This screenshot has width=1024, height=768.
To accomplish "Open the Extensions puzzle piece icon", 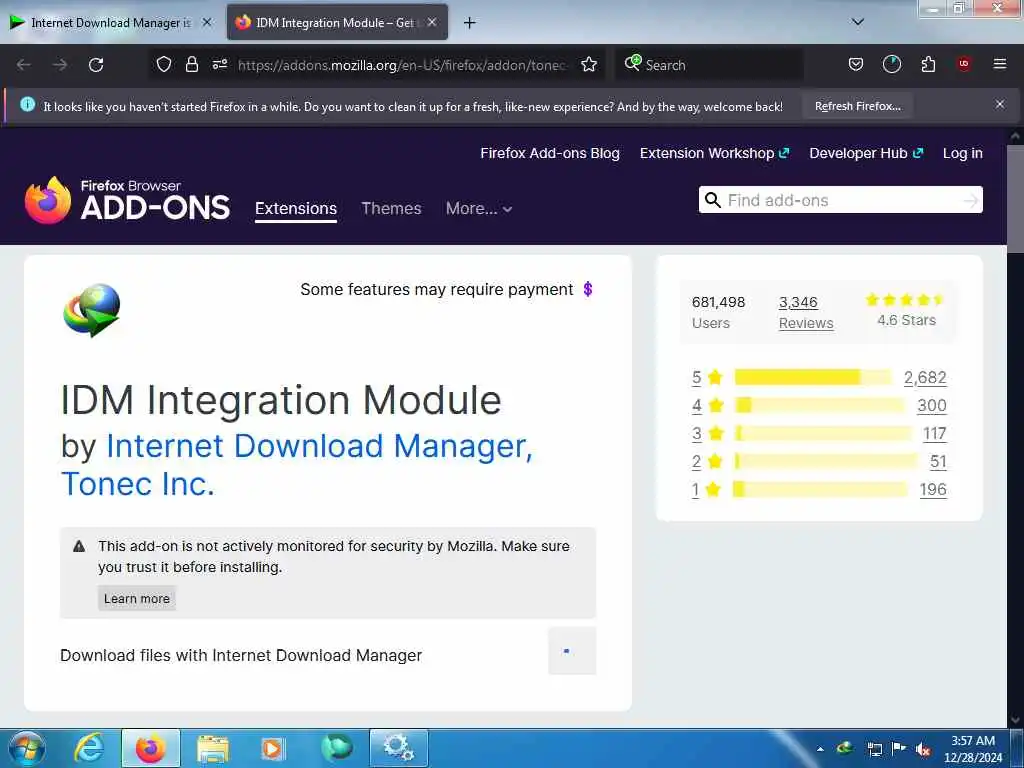I will [x=928, y=64].
